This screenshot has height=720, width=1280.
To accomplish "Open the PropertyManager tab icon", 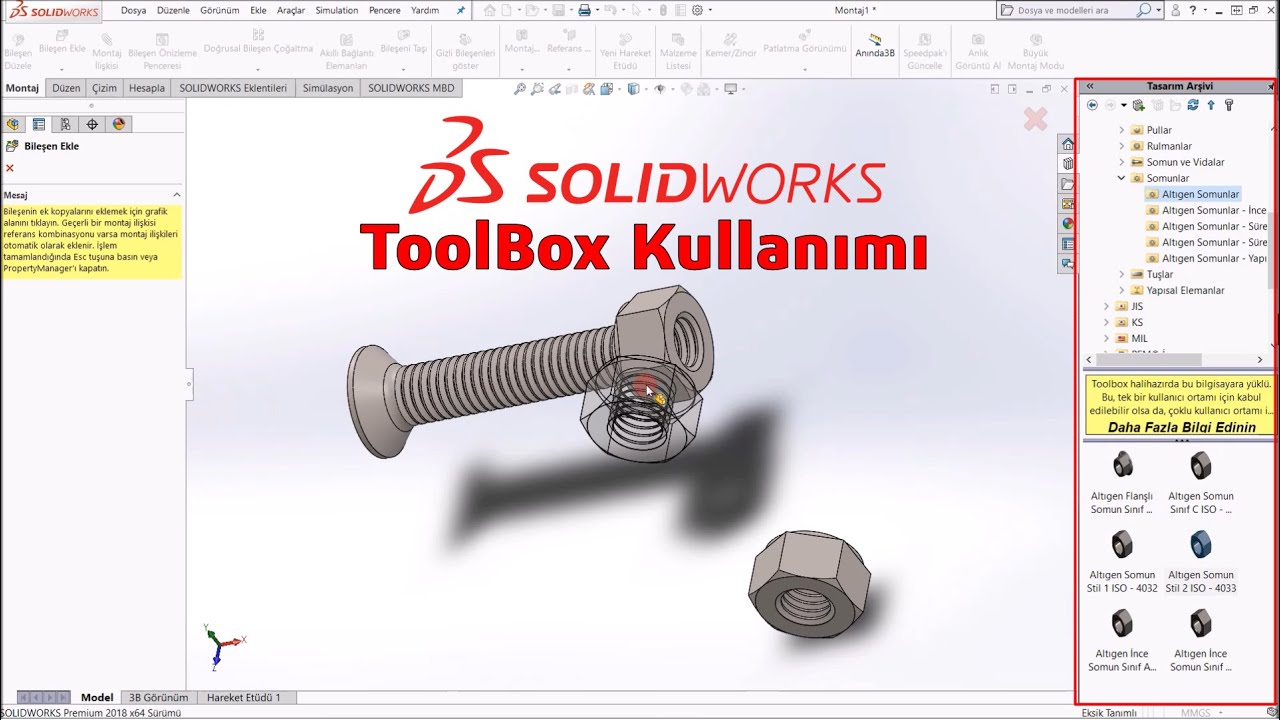I will [39, 124].
